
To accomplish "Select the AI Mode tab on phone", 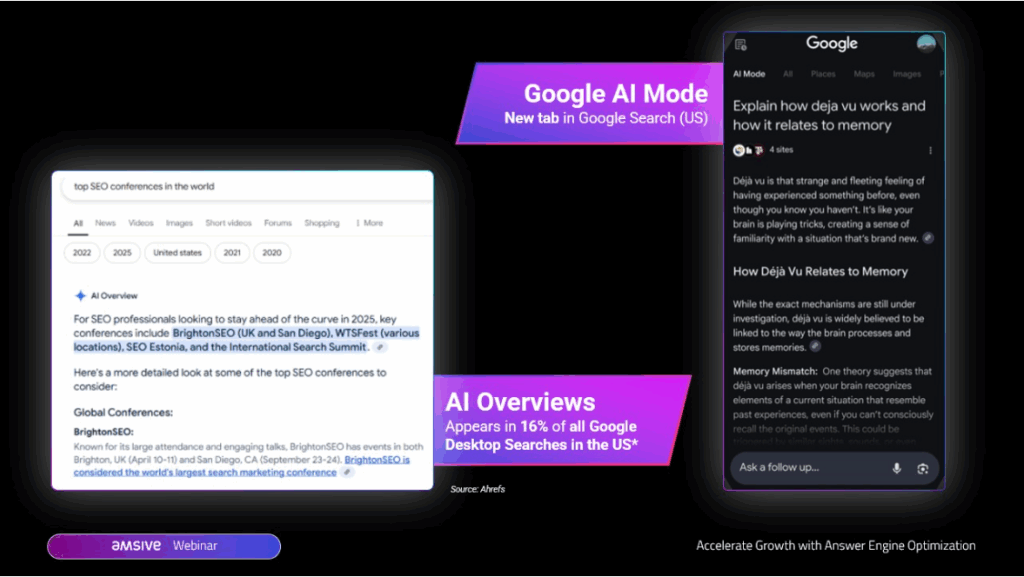I will tap(749, 74).
